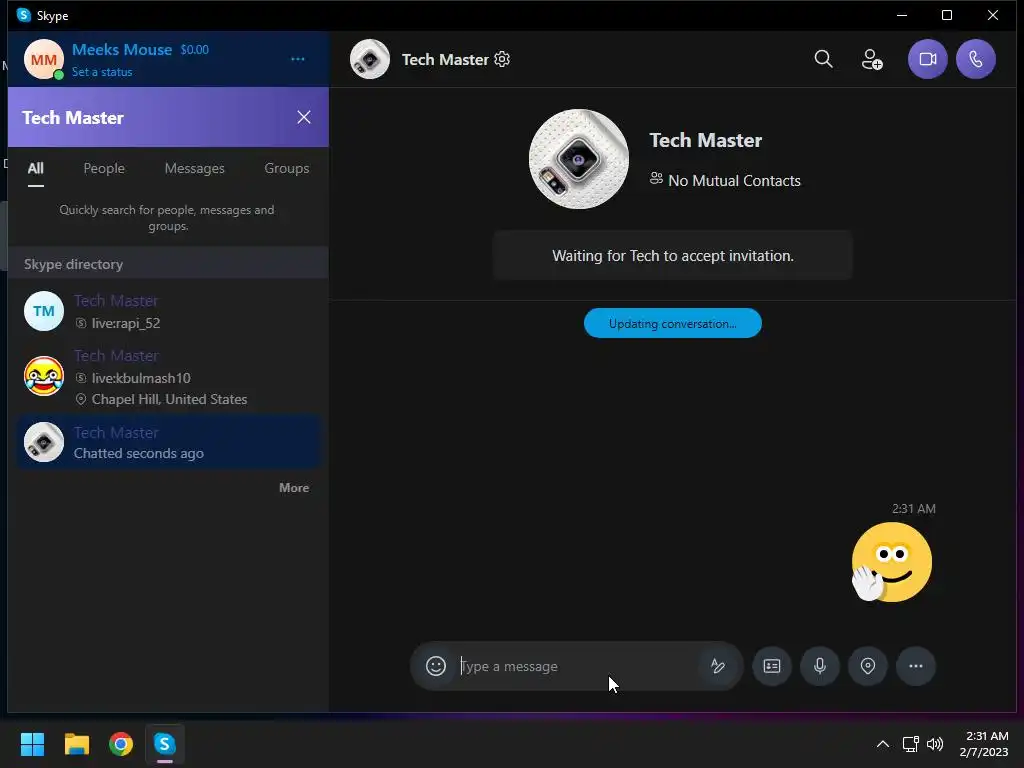Switch to the People search tab
The width and height of the screenshot is (1024, 768).
tap(104, 168)
